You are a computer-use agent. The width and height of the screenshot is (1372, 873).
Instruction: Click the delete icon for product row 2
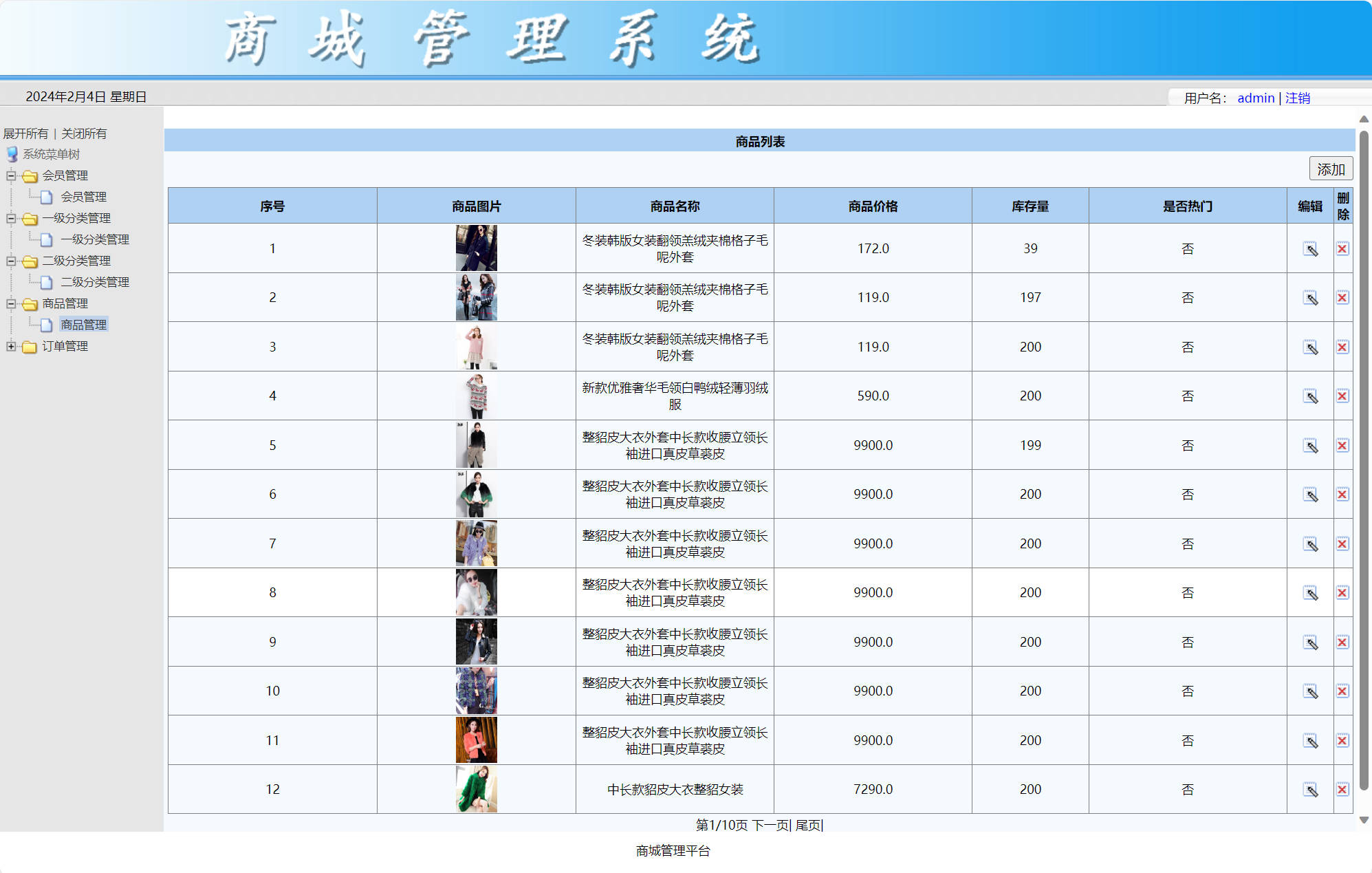pos(1342,298)
